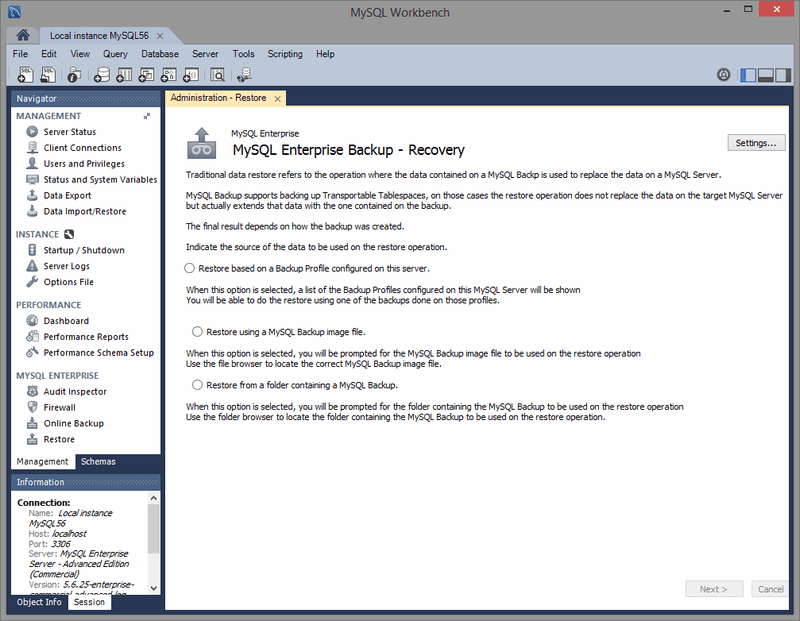Viewport: 800px width, 621px height.
Task: Click the Settings... button
Action: coord(756,143)
